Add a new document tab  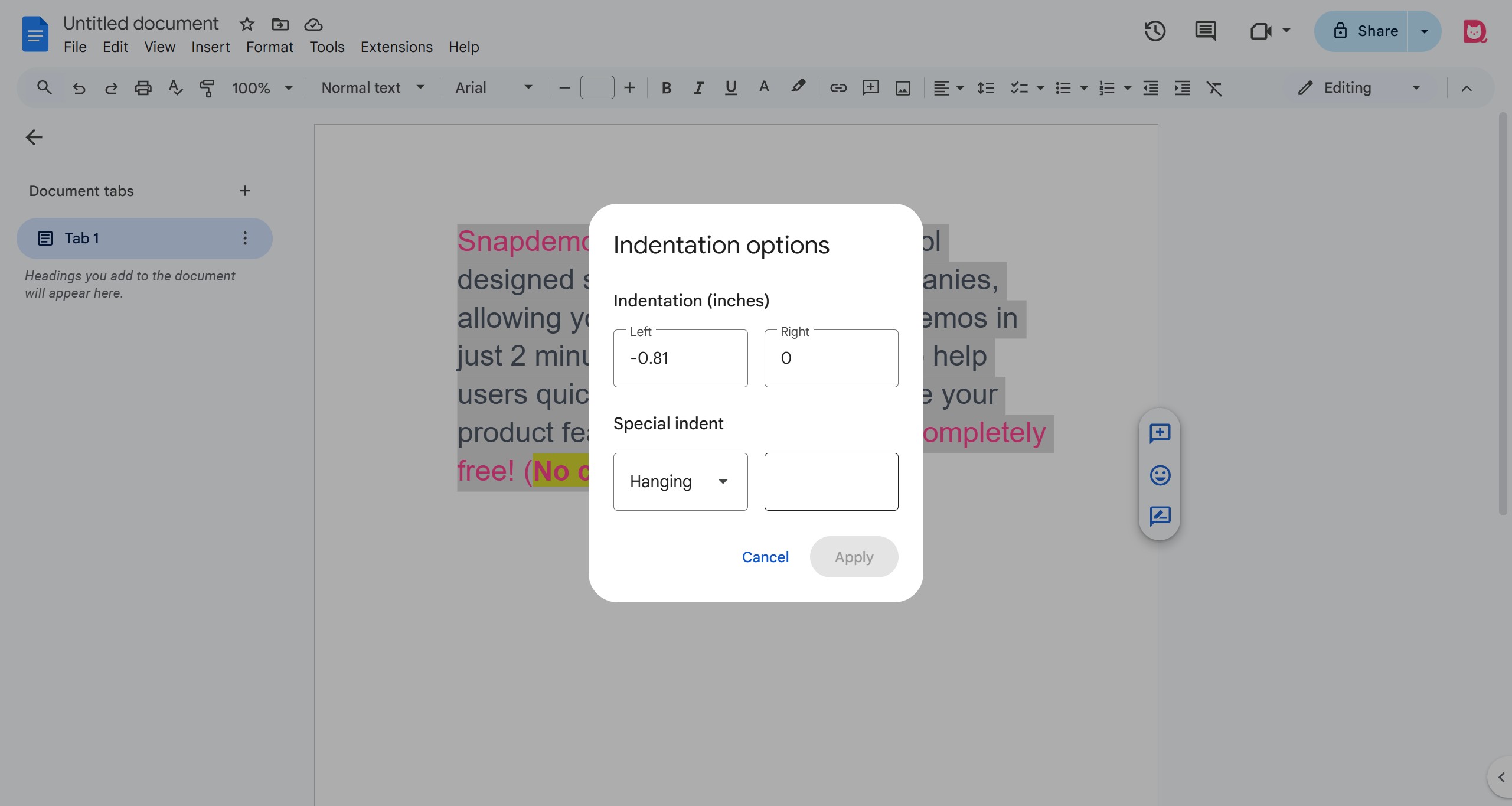[244, 191]
